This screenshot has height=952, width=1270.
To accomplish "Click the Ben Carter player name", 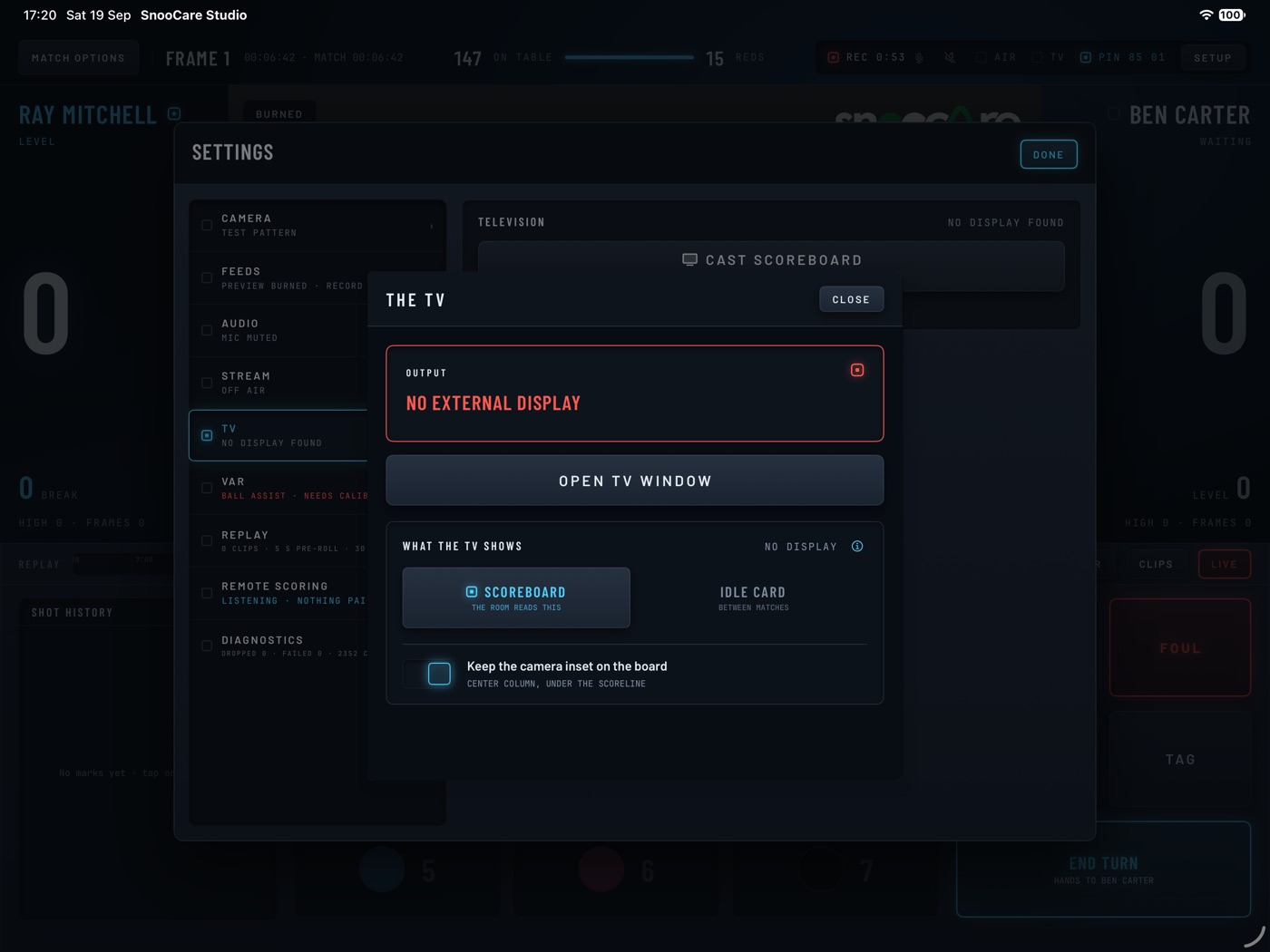I will click(1190, 115).
